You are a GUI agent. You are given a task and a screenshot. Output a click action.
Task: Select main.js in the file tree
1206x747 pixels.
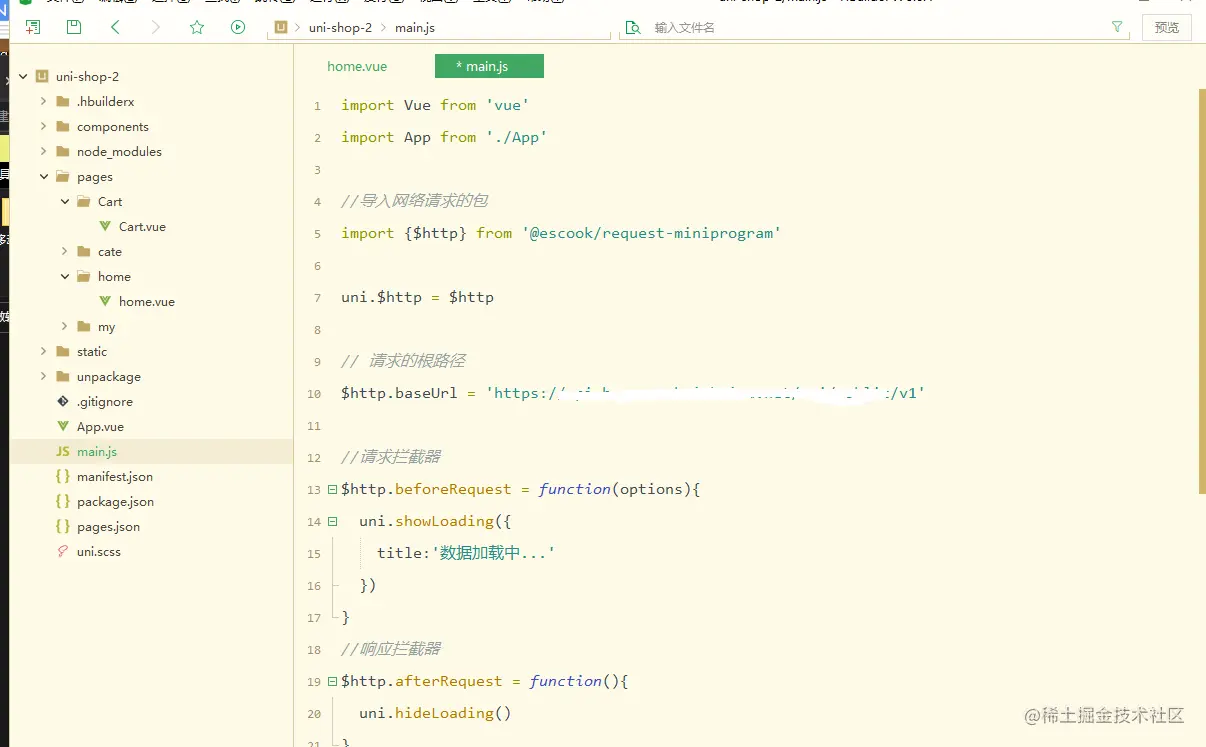click(x=96, y=452)
